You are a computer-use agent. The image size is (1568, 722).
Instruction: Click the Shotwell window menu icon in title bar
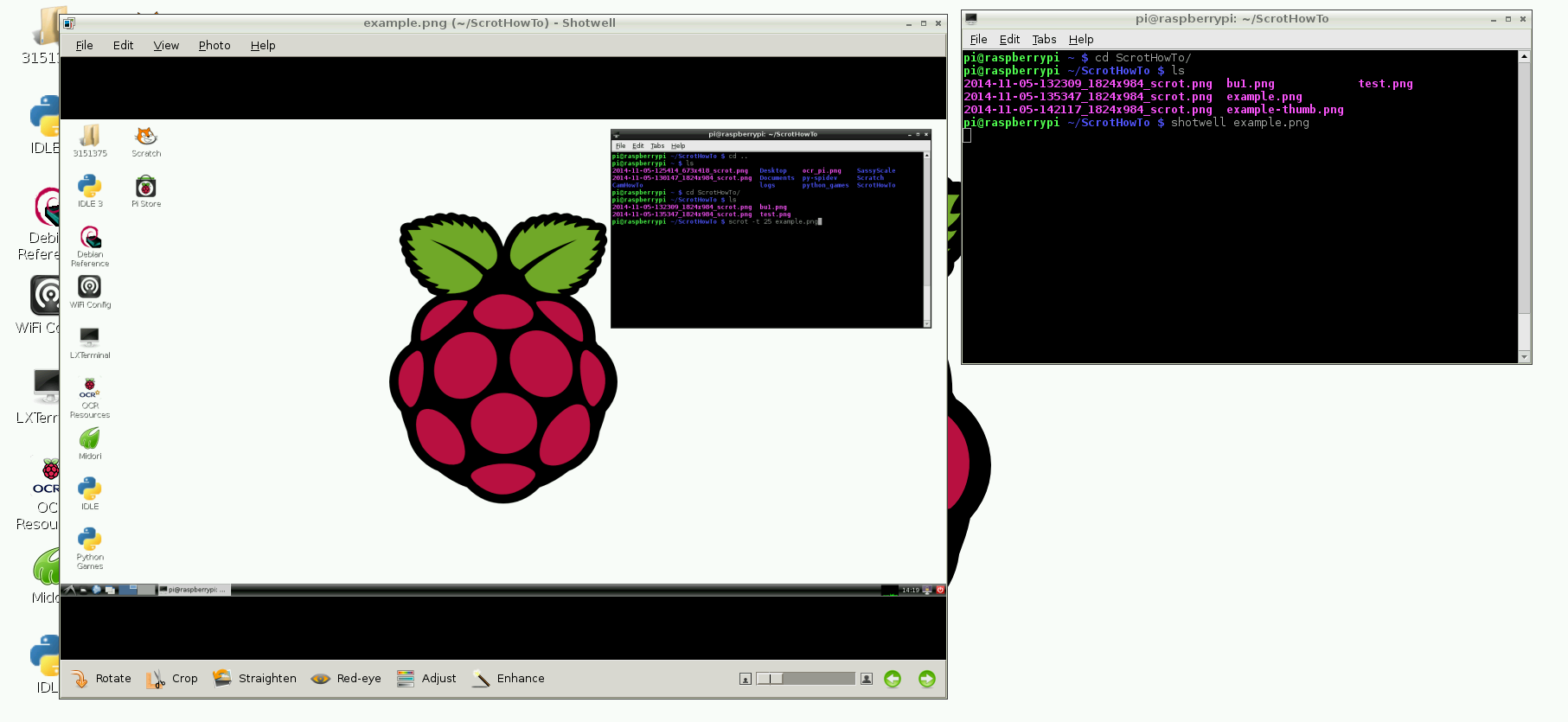click(x=69, y=23)
